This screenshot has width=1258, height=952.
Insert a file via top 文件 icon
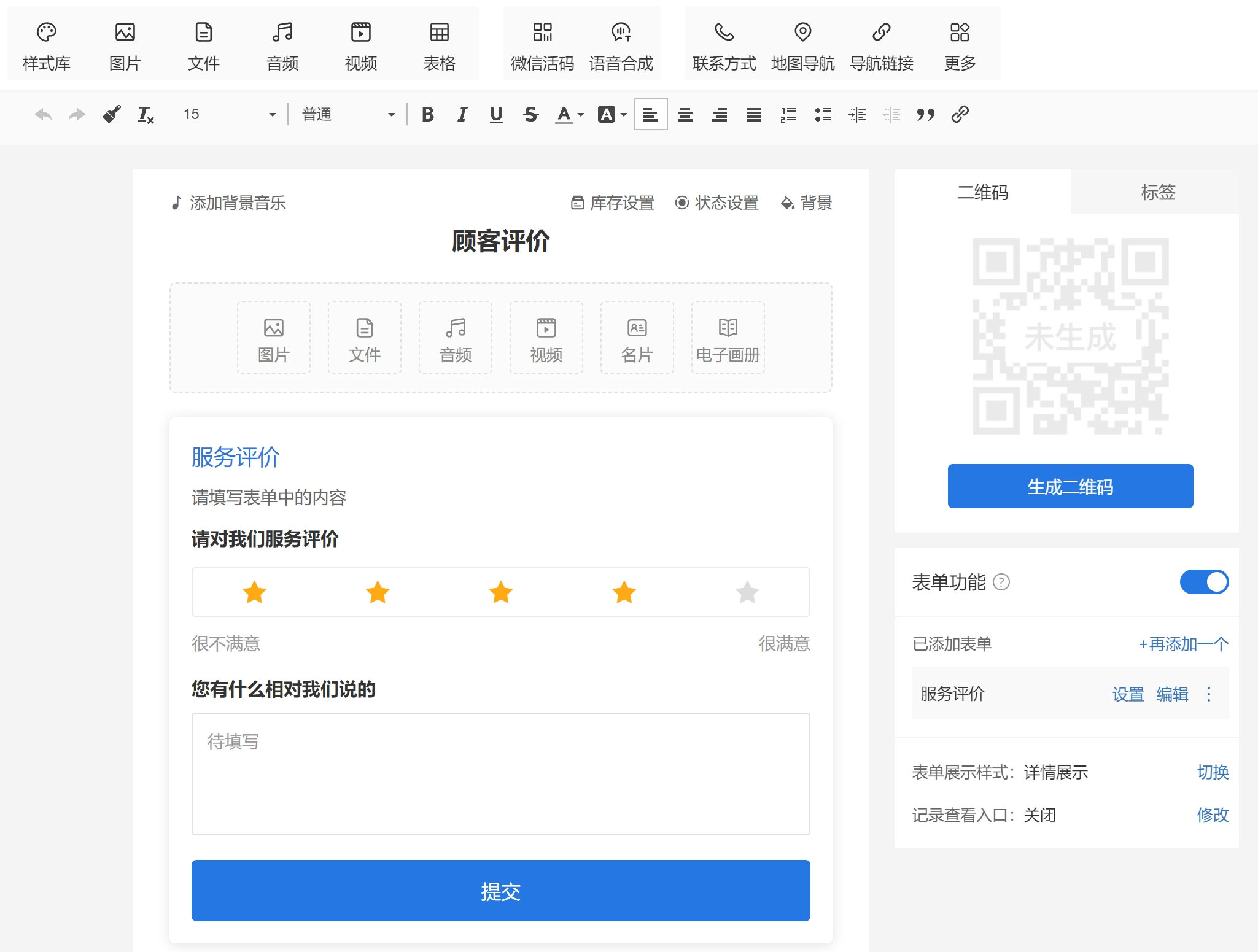click(204, 46)
